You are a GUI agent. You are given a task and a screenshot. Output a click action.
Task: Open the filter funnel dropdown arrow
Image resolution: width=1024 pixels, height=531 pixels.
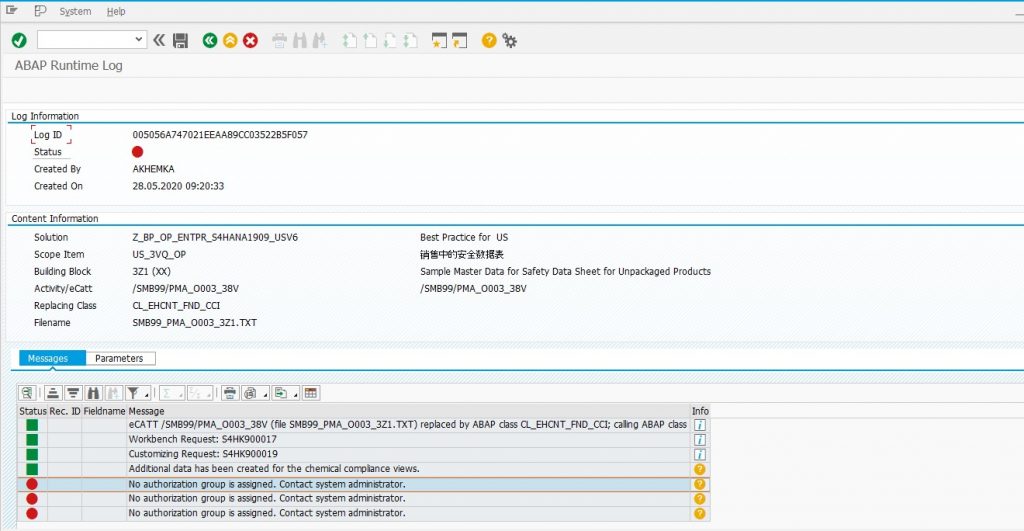147,394
